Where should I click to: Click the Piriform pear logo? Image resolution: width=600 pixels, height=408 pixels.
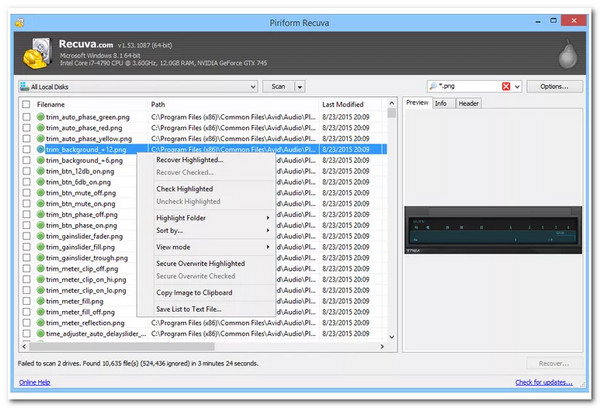[x=567, y=55]
